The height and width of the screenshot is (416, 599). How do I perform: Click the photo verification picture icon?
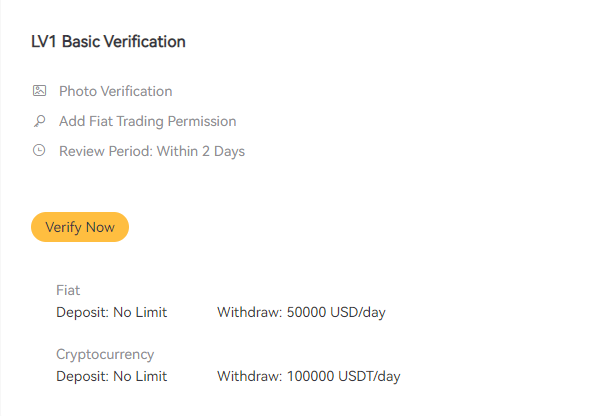39,91
